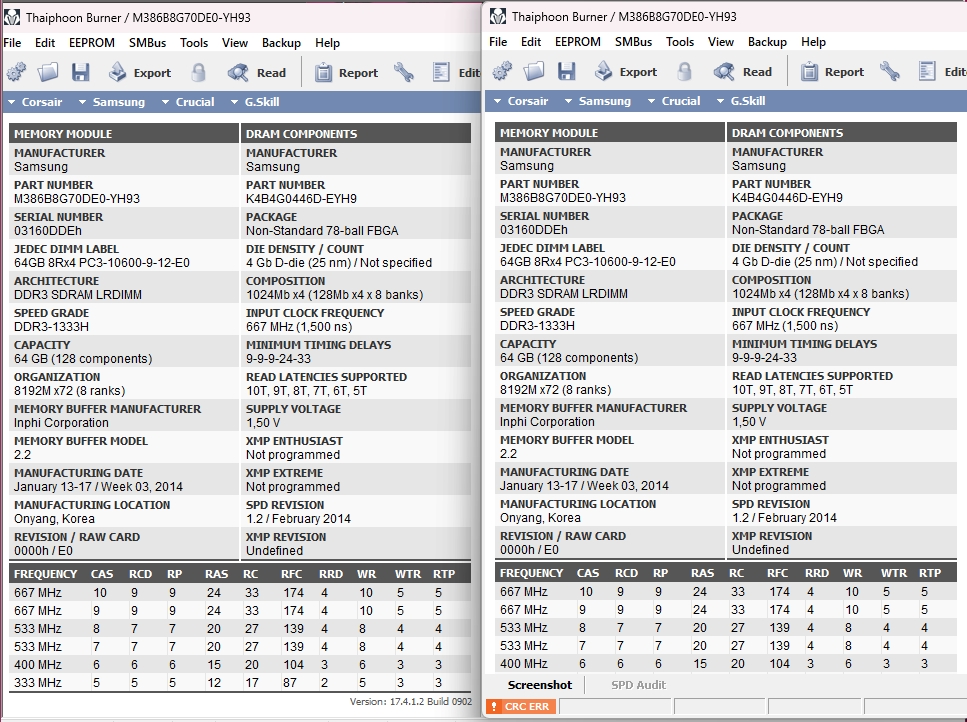
Task: Click Inphi Corporation value in right window
Action: click(547, 422)
